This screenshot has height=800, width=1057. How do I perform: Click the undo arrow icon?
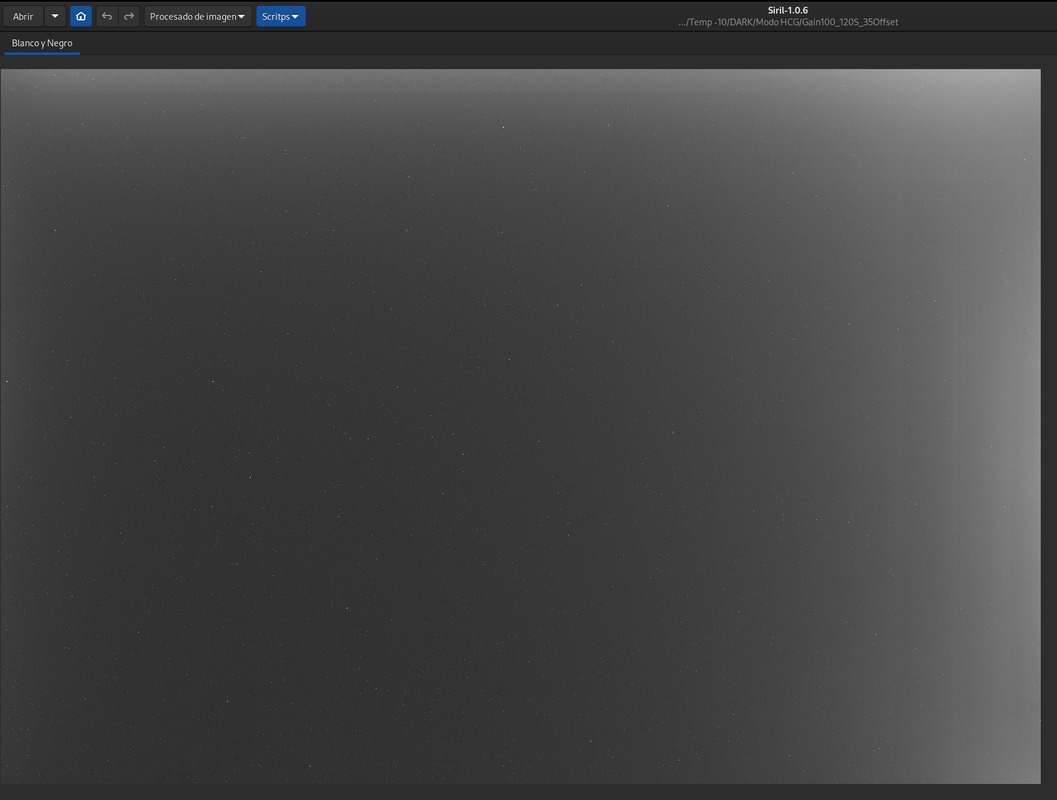[x=107, y=16]
